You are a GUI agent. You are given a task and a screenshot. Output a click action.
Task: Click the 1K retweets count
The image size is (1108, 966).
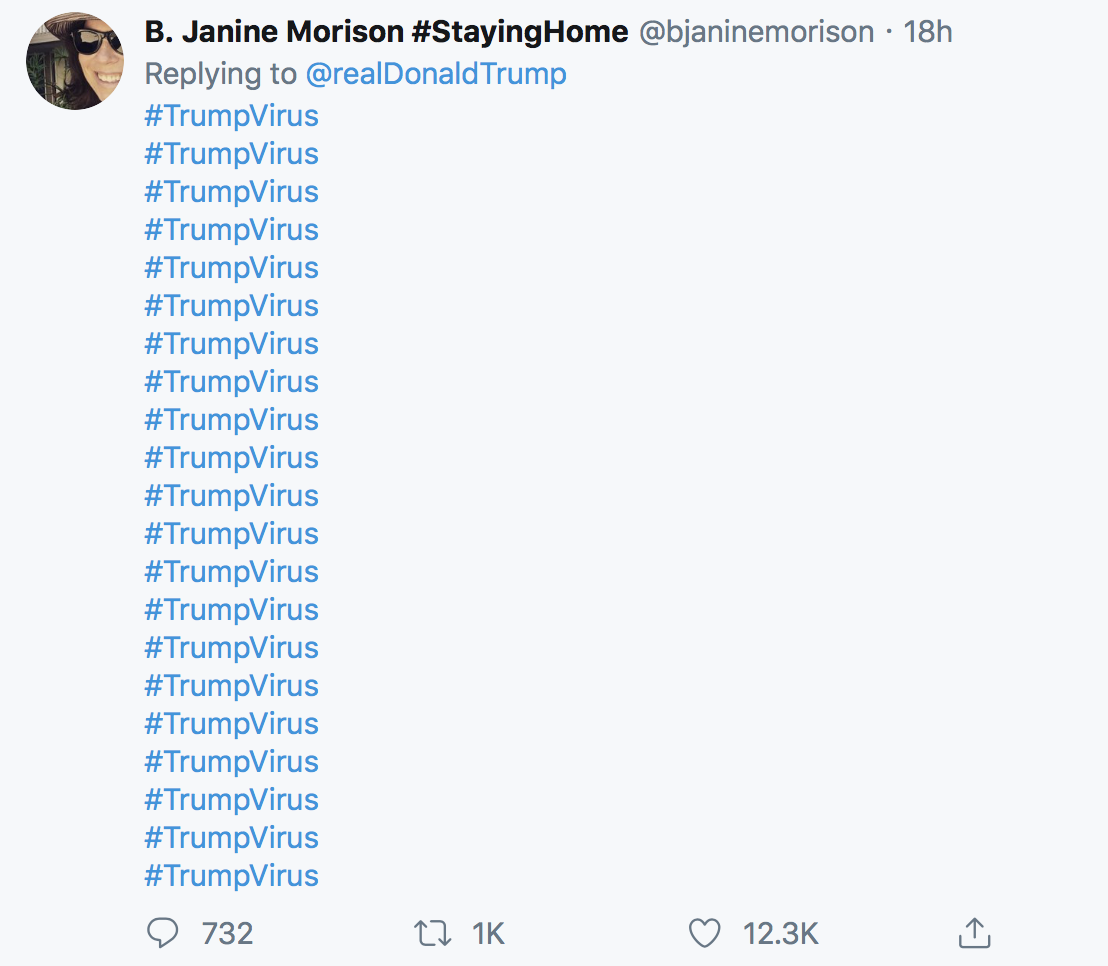point(488,933)
